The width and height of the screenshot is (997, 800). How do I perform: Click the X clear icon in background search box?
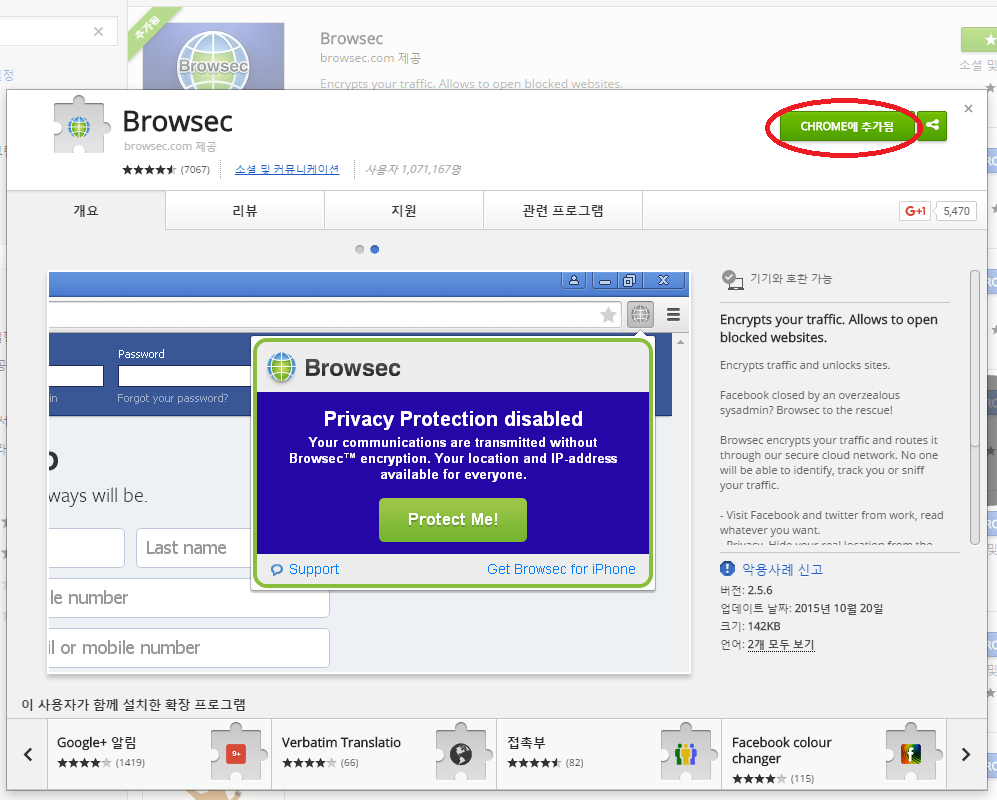coord(98,32)
